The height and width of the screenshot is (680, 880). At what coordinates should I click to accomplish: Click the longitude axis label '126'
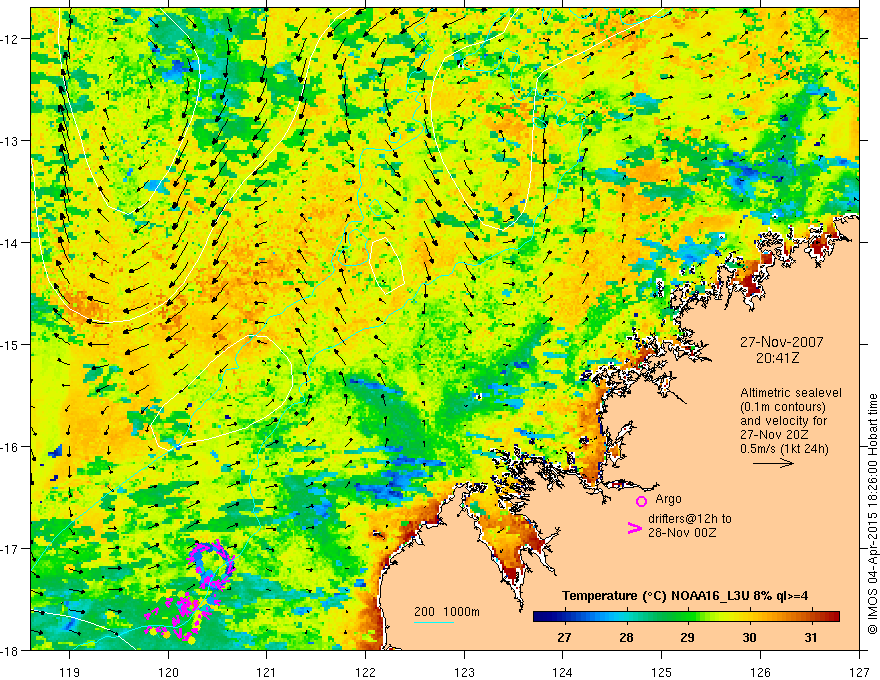[x=760, y=672]
